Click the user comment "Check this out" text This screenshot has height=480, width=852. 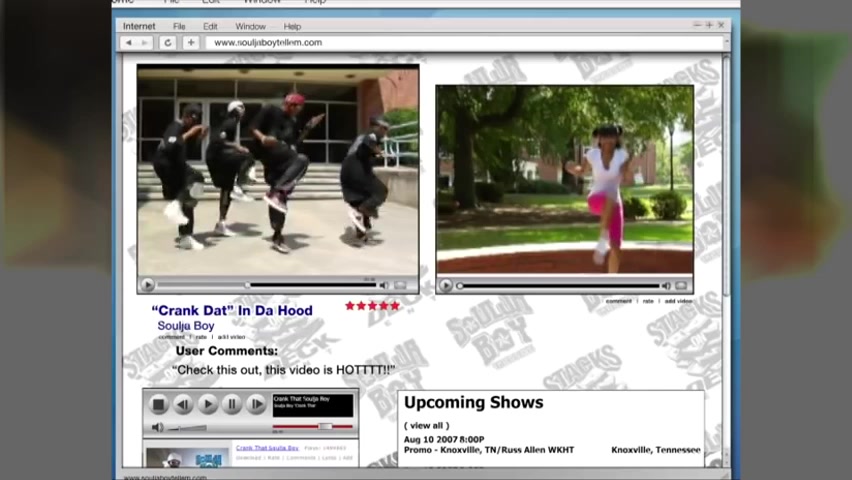click(x=283, y=370)
